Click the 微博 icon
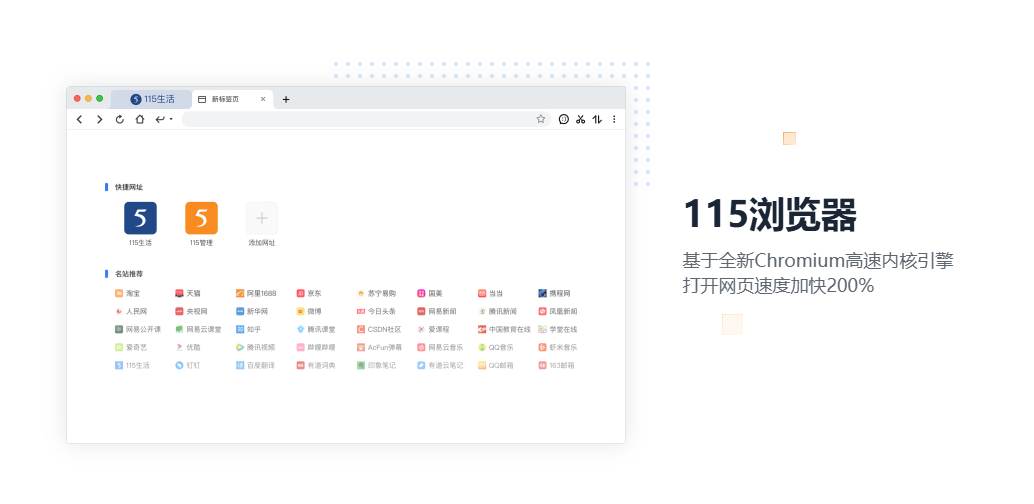 301,311
